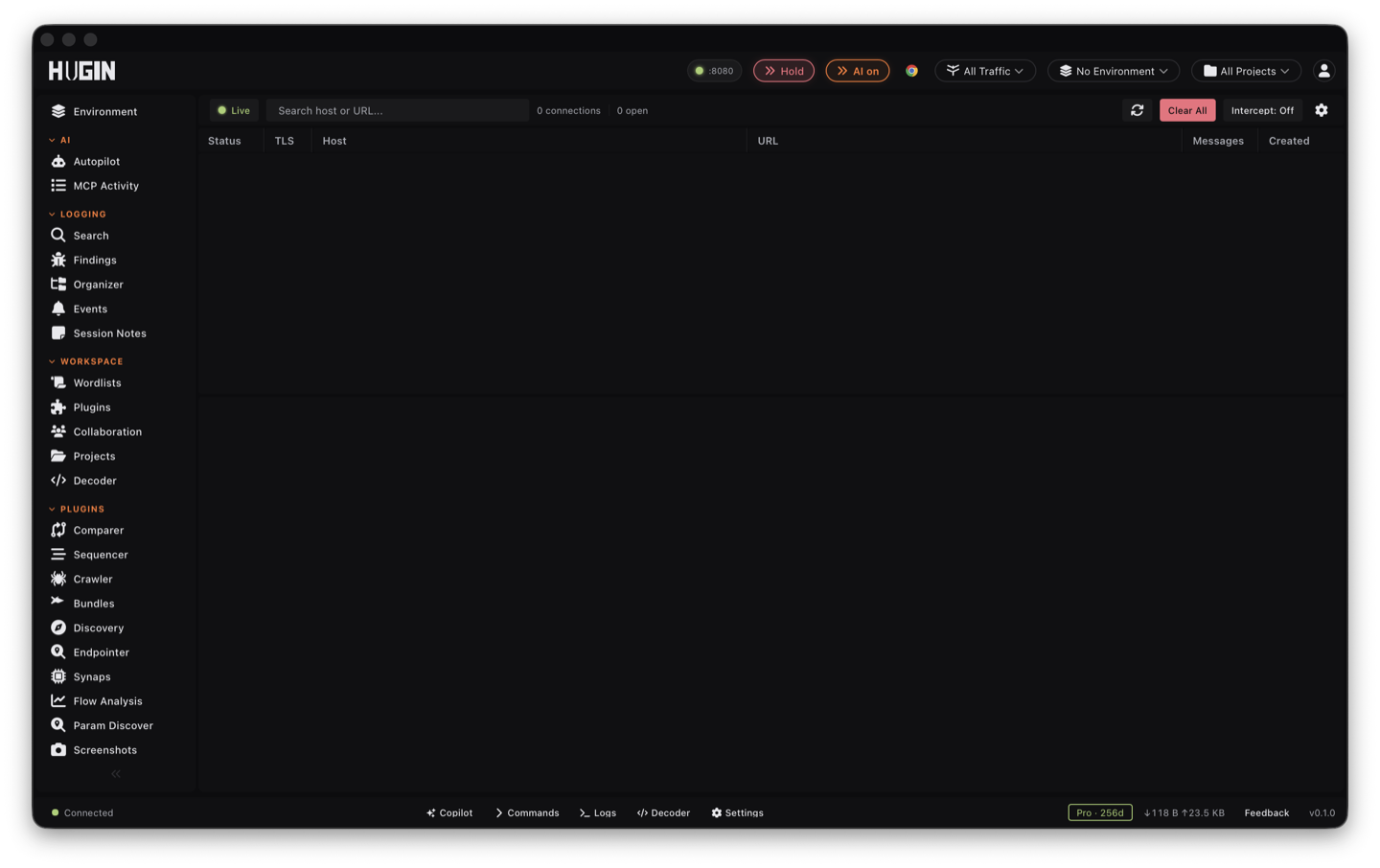The height and width of the screenshot is (868, 1380).
Task: Open the Discovery compass plugin
Action: tap(87, 628)
